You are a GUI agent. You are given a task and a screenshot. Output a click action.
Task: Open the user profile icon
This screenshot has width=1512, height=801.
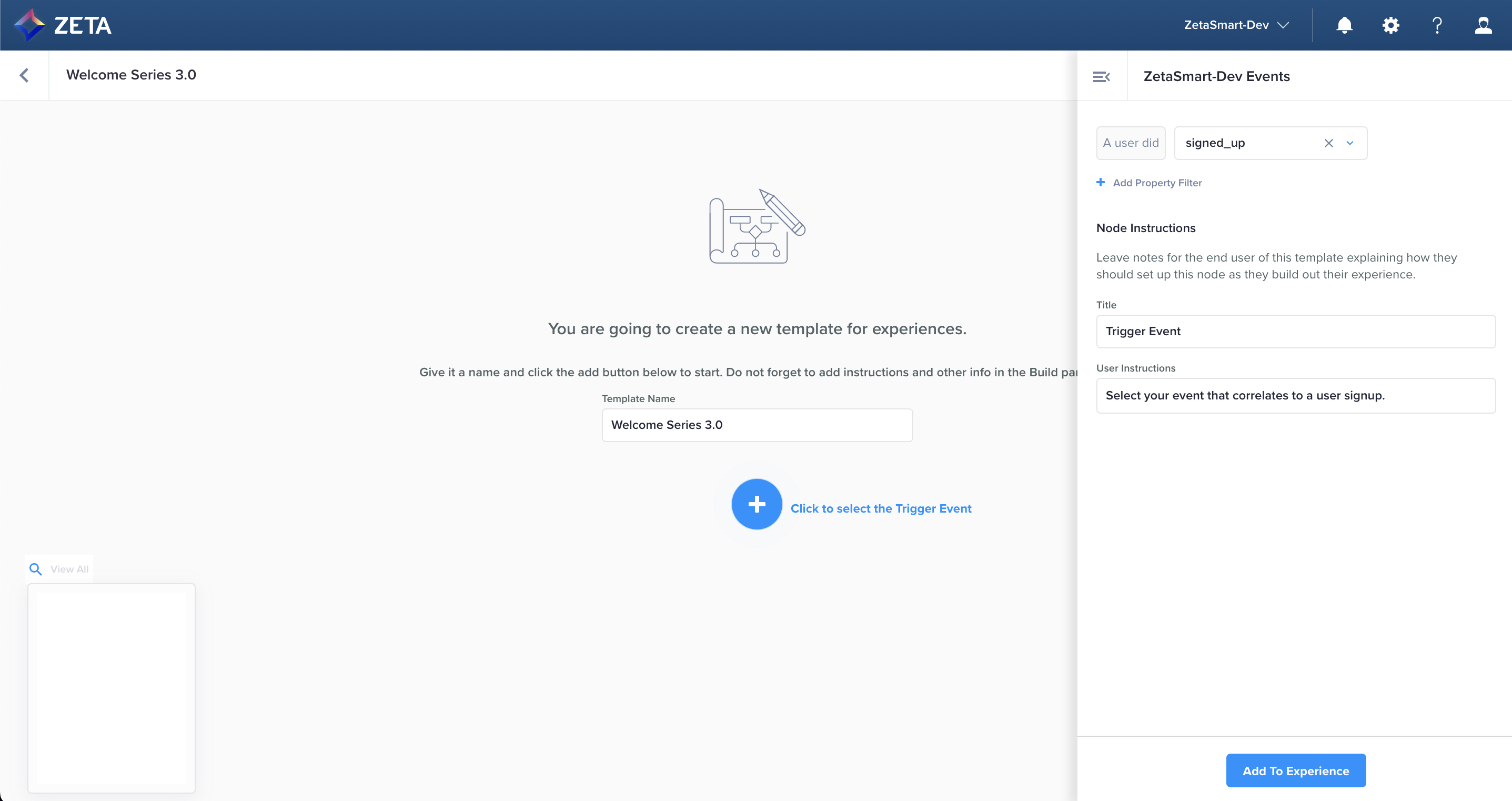click(x=1483, y=25)
